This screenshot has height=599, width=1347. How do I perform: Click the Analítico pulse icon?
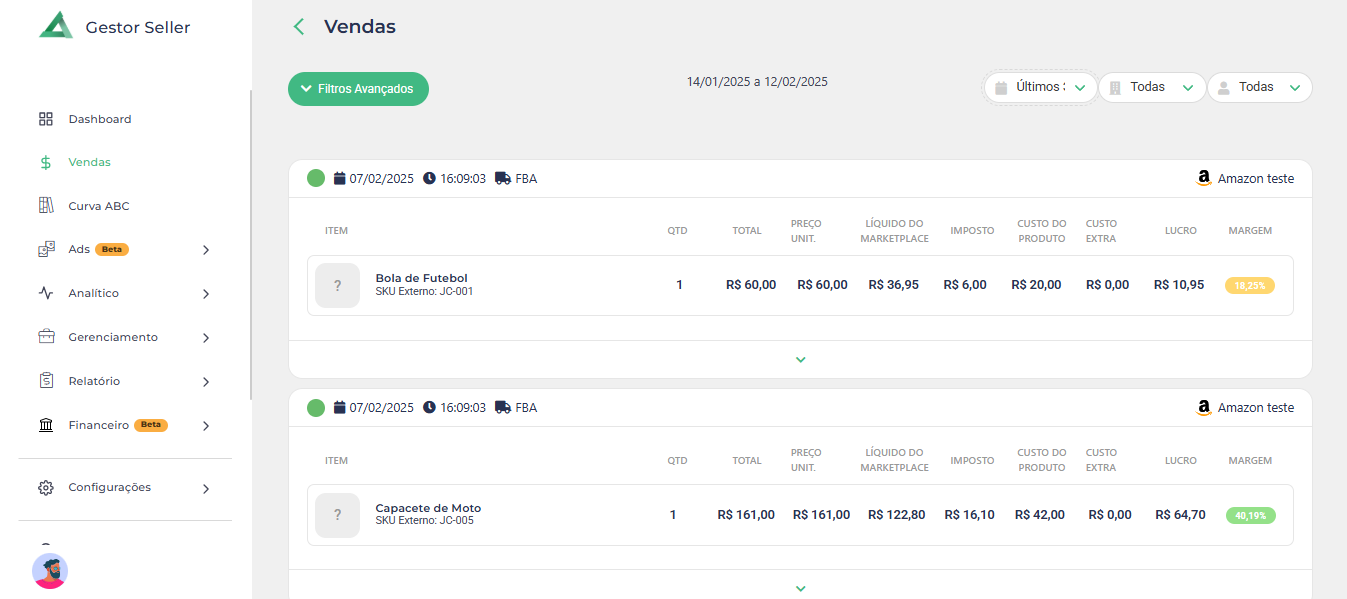pyautogui.click(x=46, y=293)
